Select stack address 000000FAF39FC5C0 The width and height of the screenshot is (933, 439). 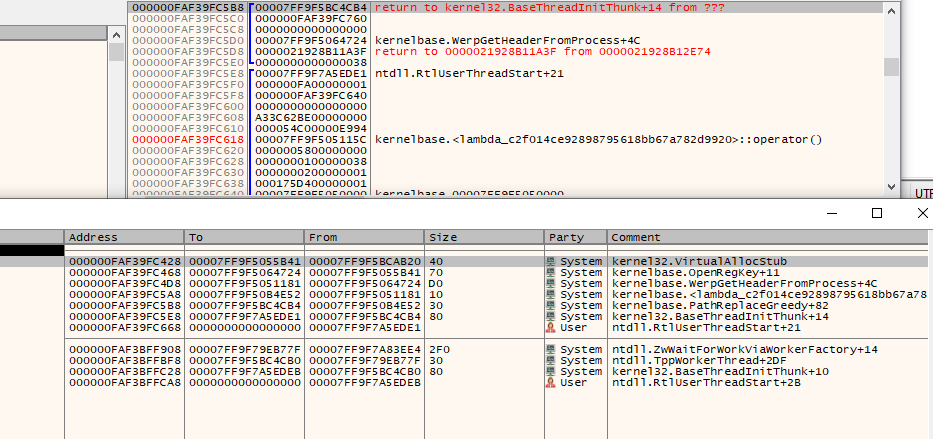[188, 19]
